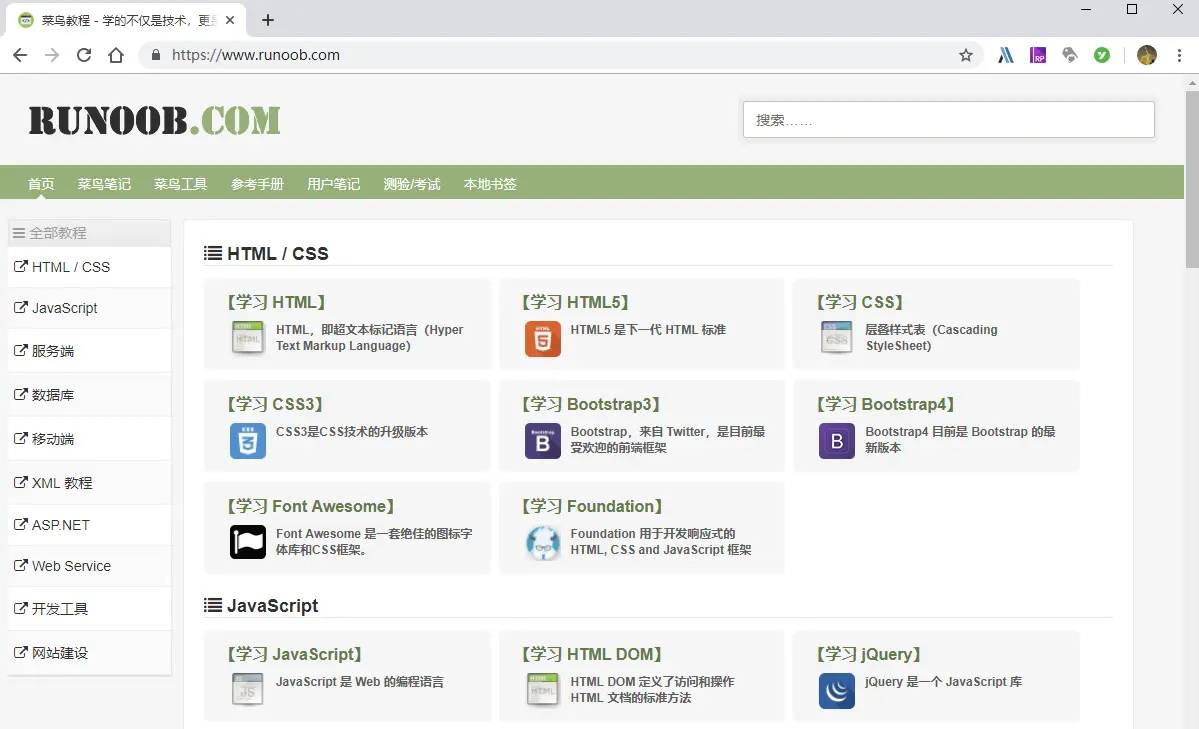
Task: Bookmark this page with star icon
Action: pos(966,55)
